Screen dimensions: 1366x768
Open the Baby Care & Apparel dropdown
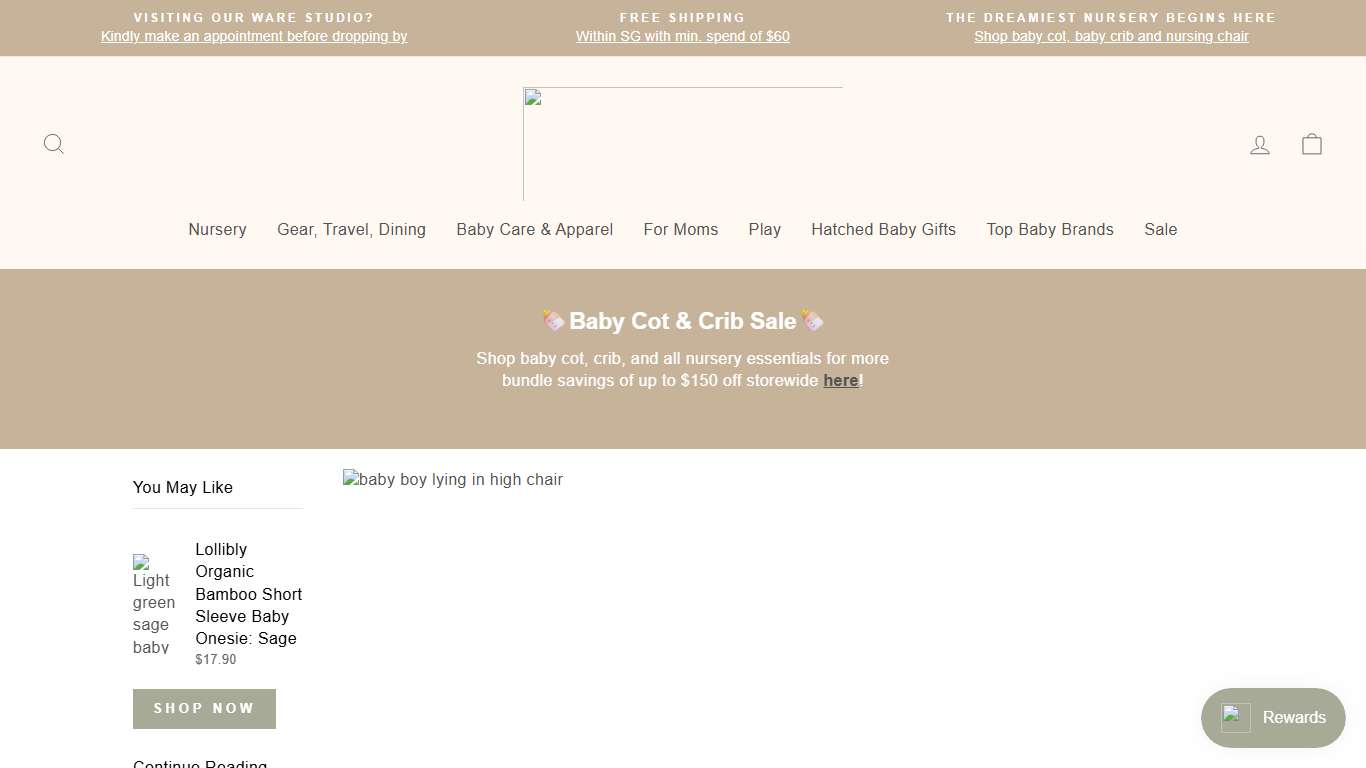pos(534,229)
